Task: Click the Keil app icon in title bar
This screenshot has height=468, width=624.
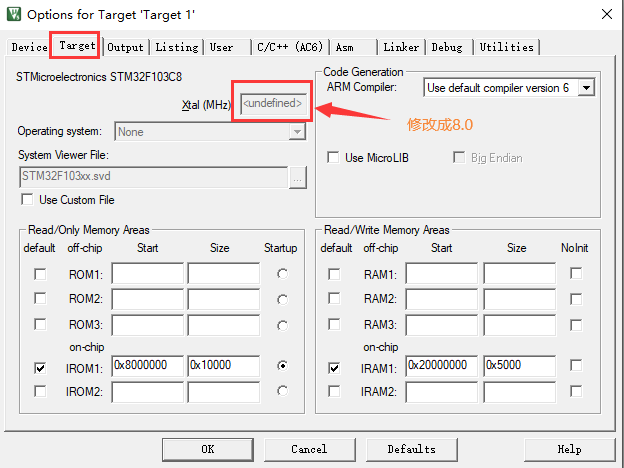Action: click(x=12, y=14)
